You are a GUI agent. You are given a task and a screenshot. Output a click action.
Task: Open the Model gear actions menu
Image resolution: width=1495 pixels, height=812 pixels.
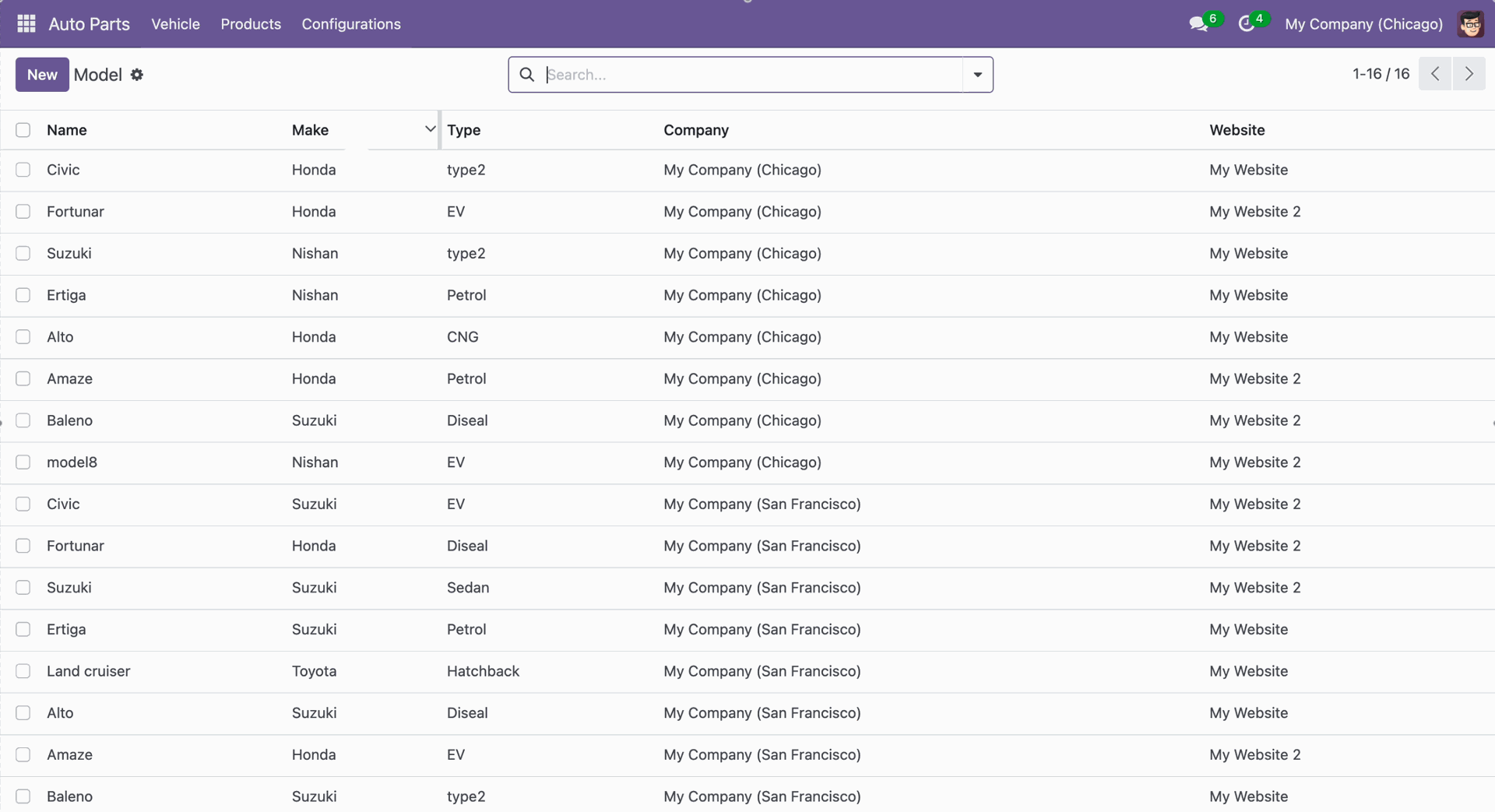tap(137, 75)
